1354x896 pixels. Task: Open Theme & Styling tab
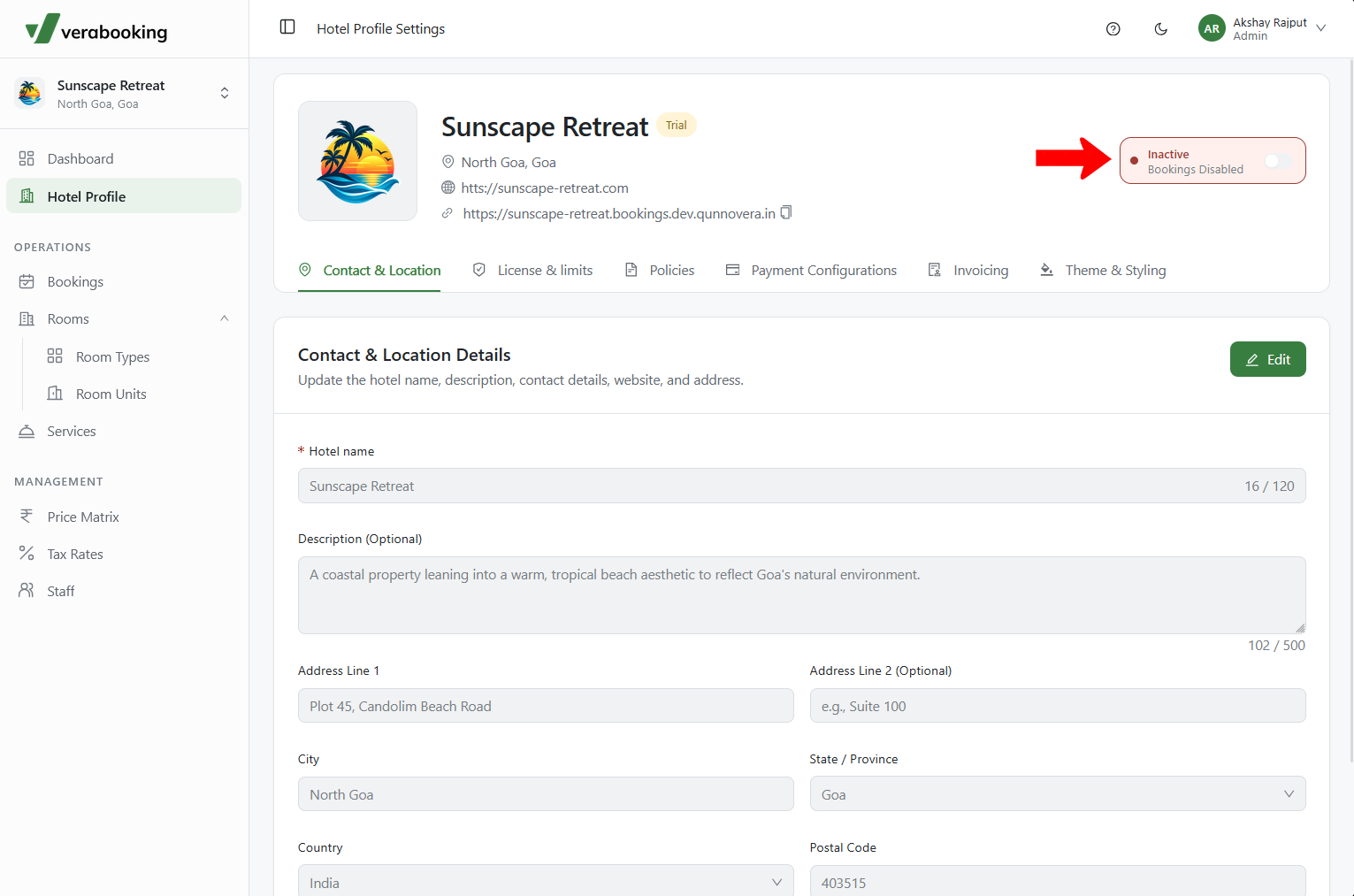point(1103,271)
